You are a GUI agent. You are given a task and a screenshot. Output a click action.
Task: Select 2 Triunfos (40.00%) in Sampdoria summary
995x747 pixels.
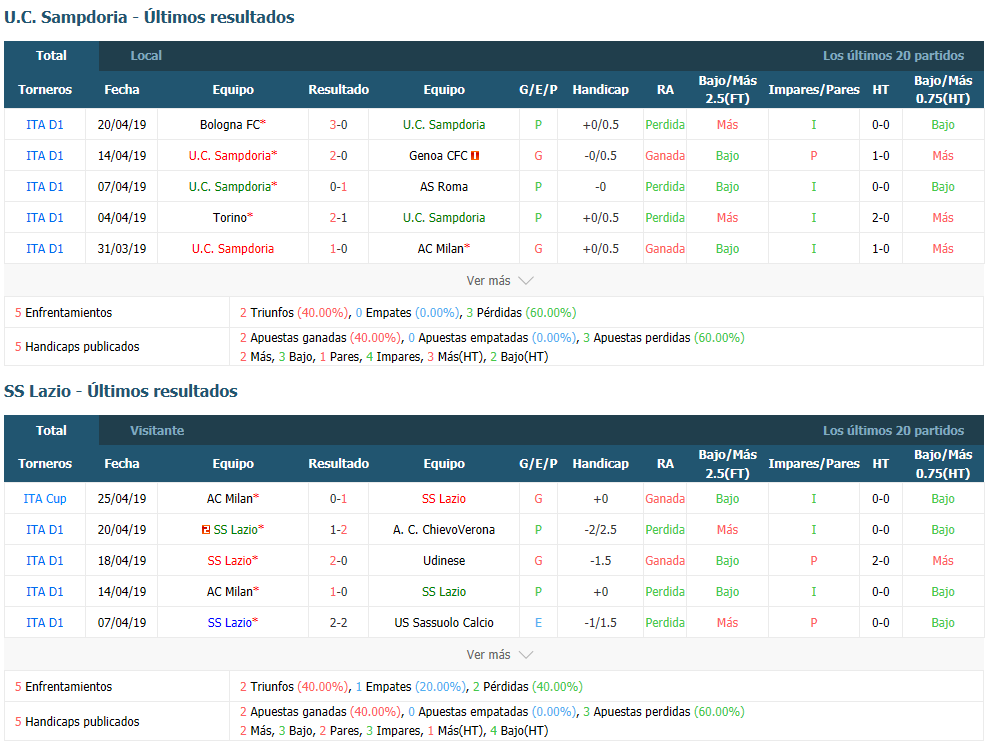294,313
